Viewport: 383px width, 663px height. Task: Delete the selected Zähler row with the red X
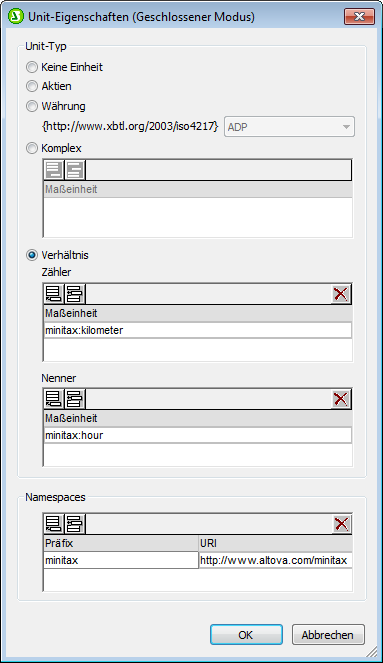click(341, 294)
